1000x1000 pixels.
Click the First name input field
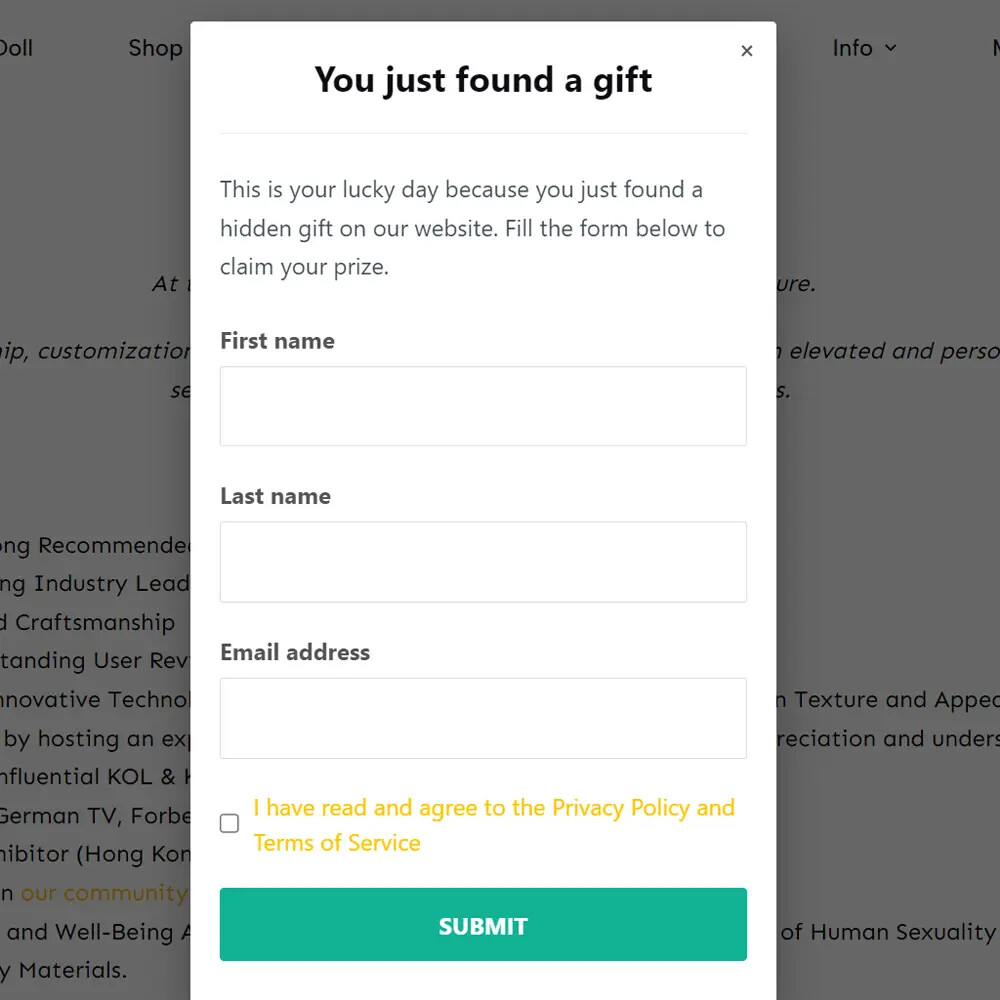coord(483,406)
